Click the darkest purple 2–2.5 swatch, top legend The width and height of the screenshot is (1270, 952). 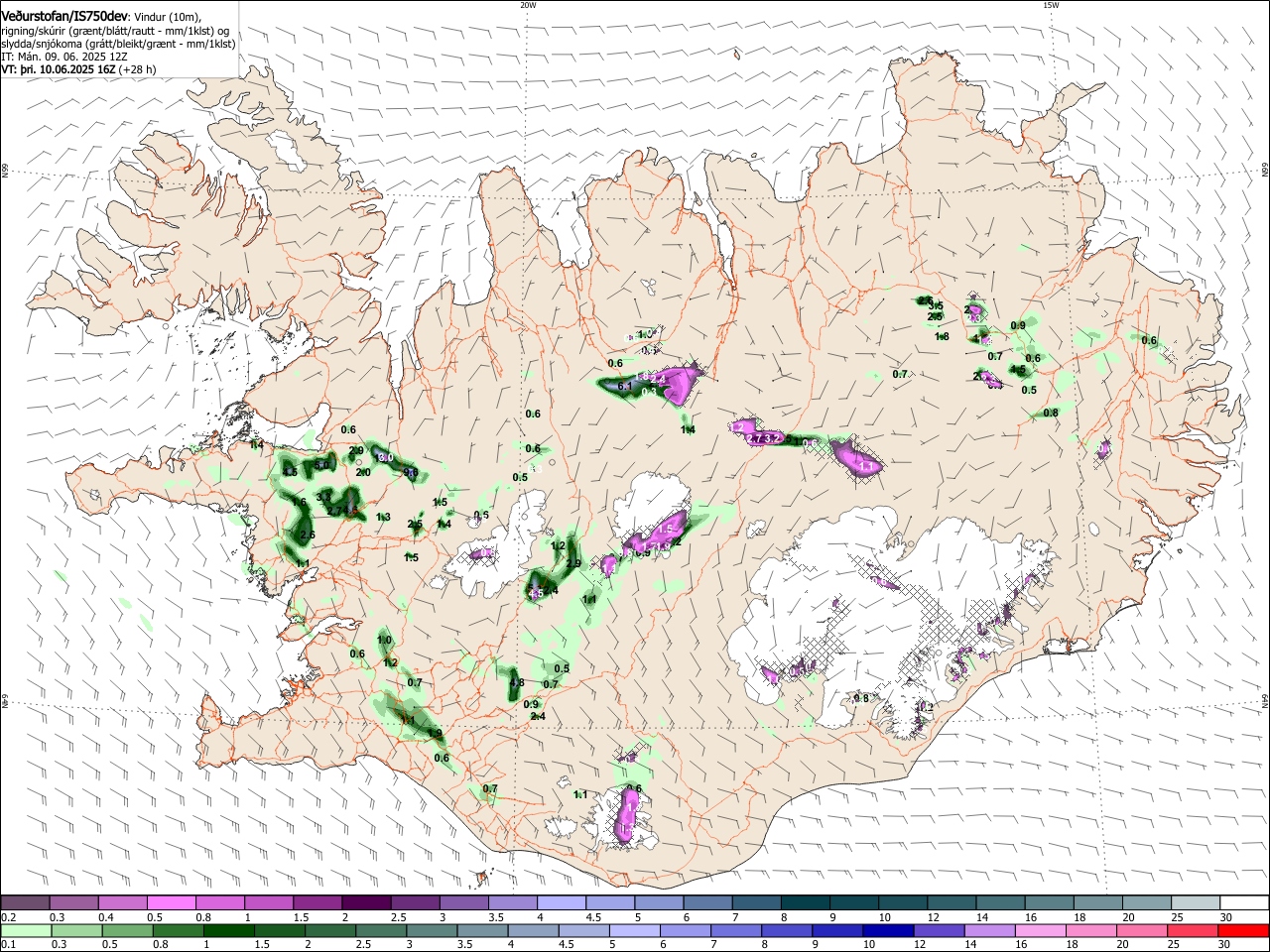tap(366, 903)
